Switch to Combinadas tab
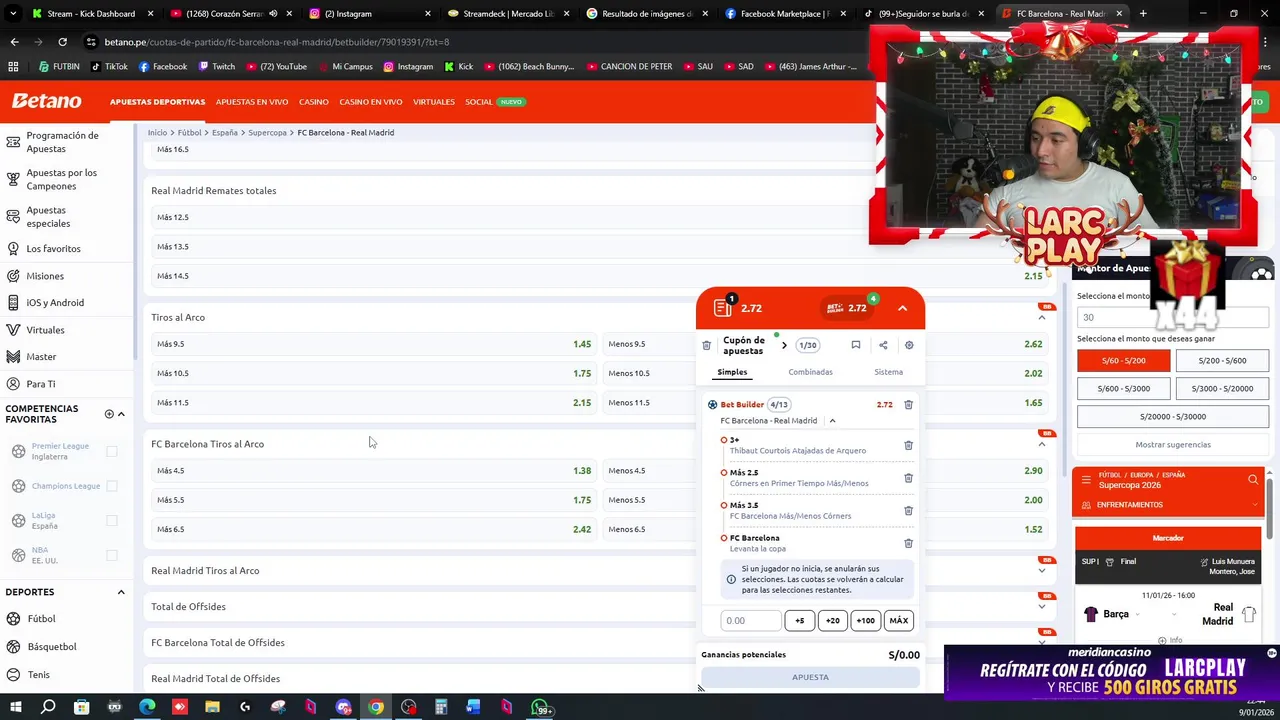Image resolution: width=1280 pixels, height=720 pixels. pyautogui.click(x=810, y=372)
